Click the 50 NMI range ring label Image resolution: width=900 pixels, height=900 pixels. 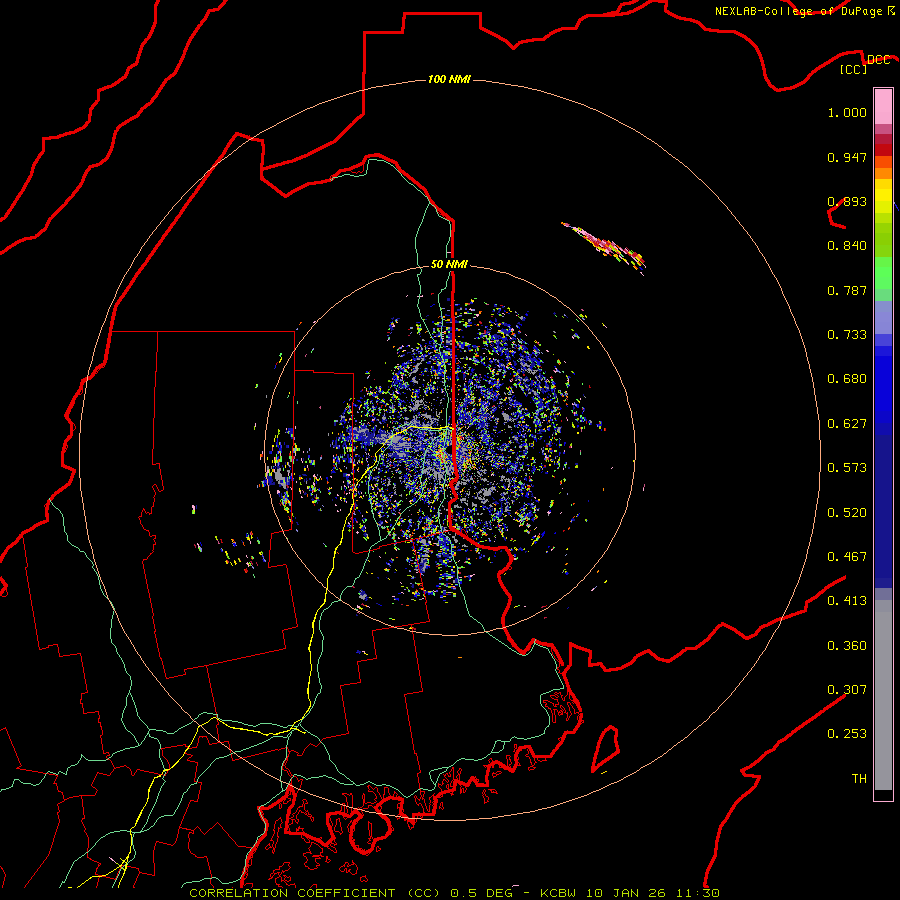click(x=449, y=264)
